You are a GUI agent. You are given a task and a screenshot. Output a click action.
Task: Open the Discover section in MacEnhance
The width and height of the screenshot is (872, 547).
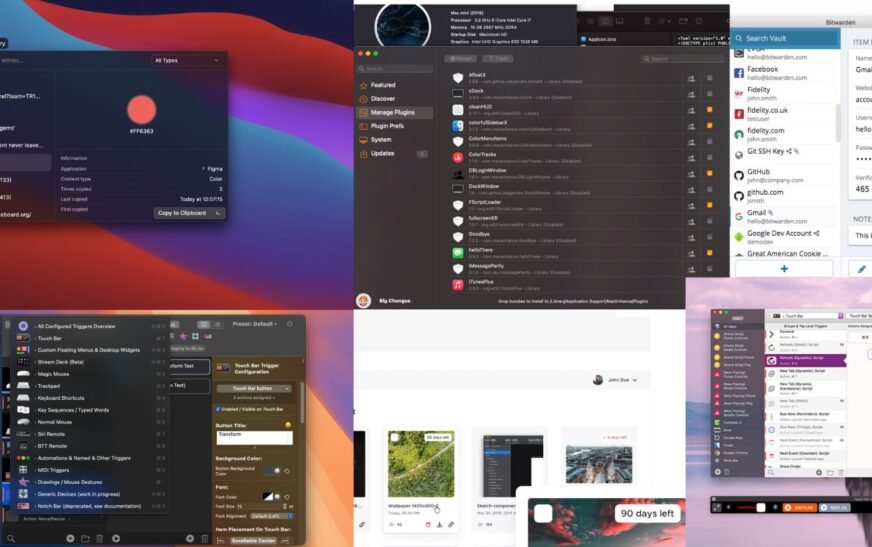point(383,99)
